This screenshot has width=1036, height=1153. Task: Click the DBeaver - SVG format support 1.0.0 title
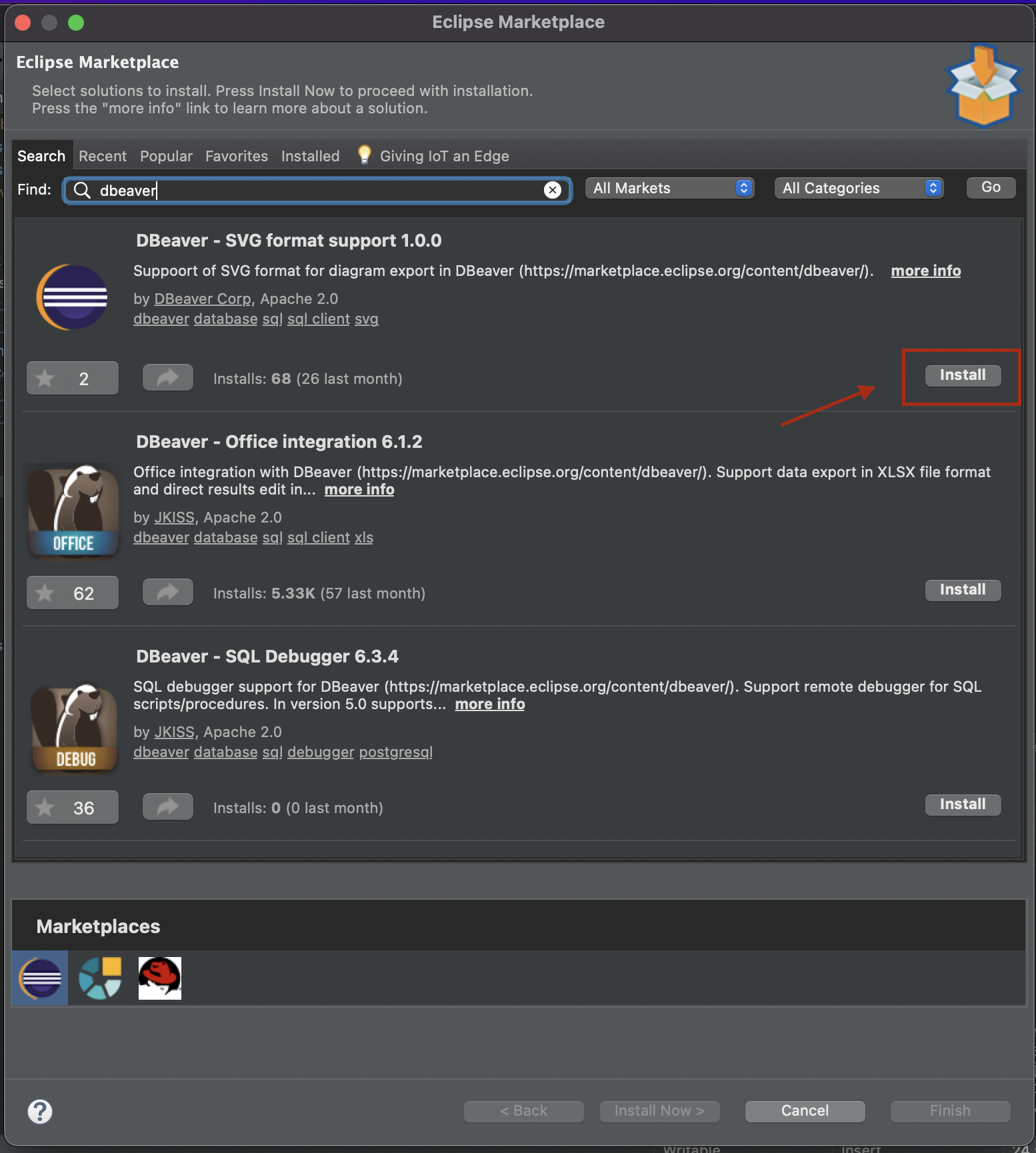point(289,241)
